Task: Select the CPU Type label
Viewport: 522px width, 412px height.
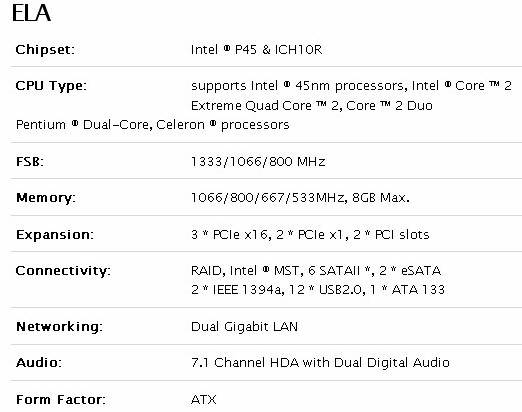Action: [51, 86]
